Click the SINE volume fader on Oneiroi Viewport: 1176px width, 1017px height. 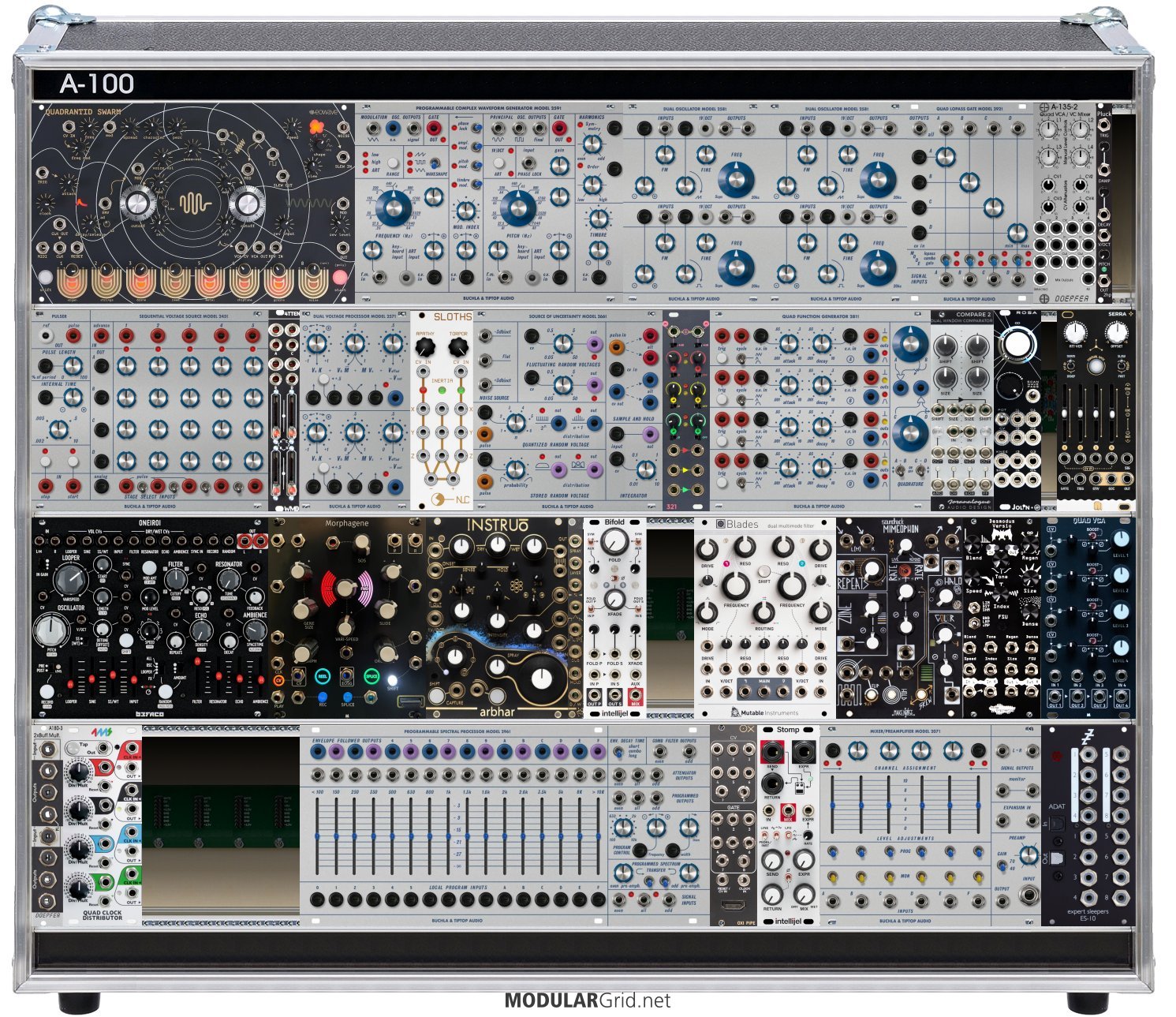pyautogui.click(x=92, y=675)
